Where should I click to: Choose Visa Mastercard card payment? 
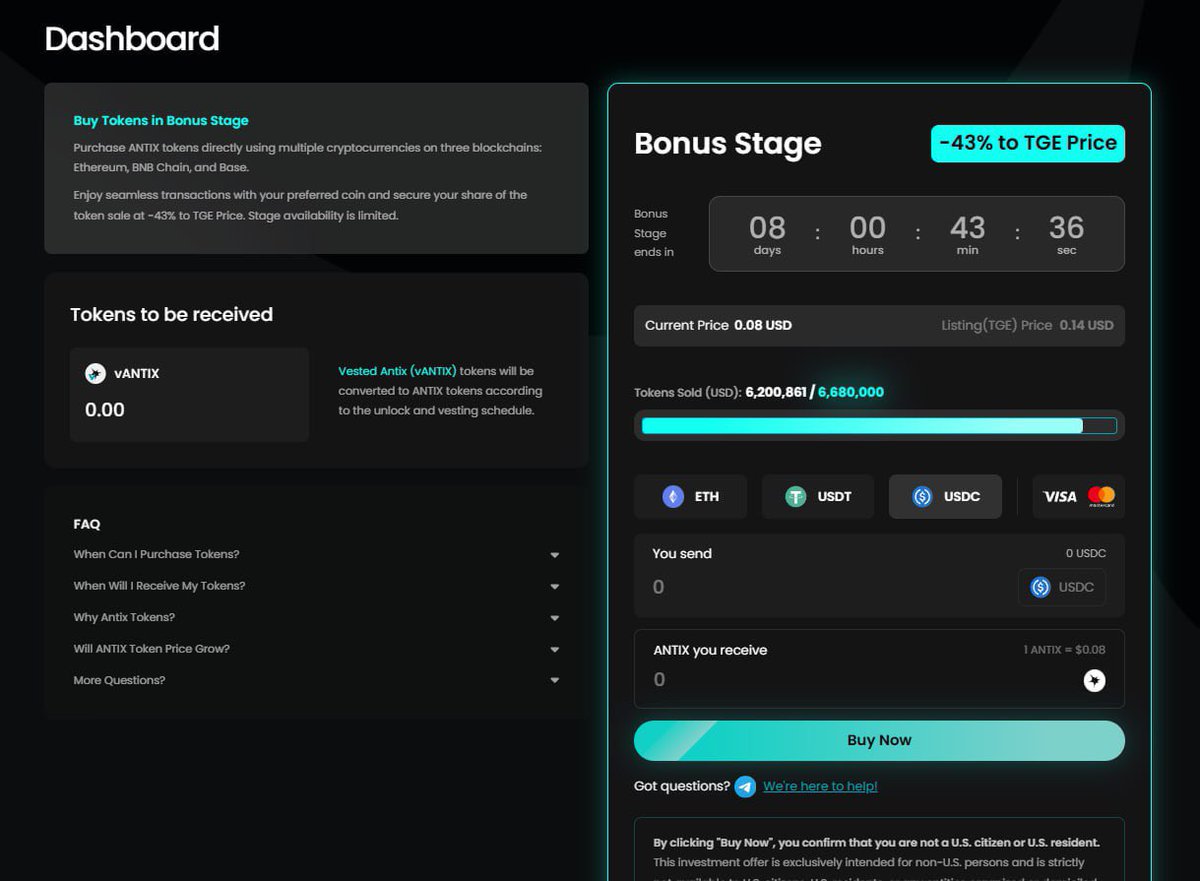click(1078, 496)
